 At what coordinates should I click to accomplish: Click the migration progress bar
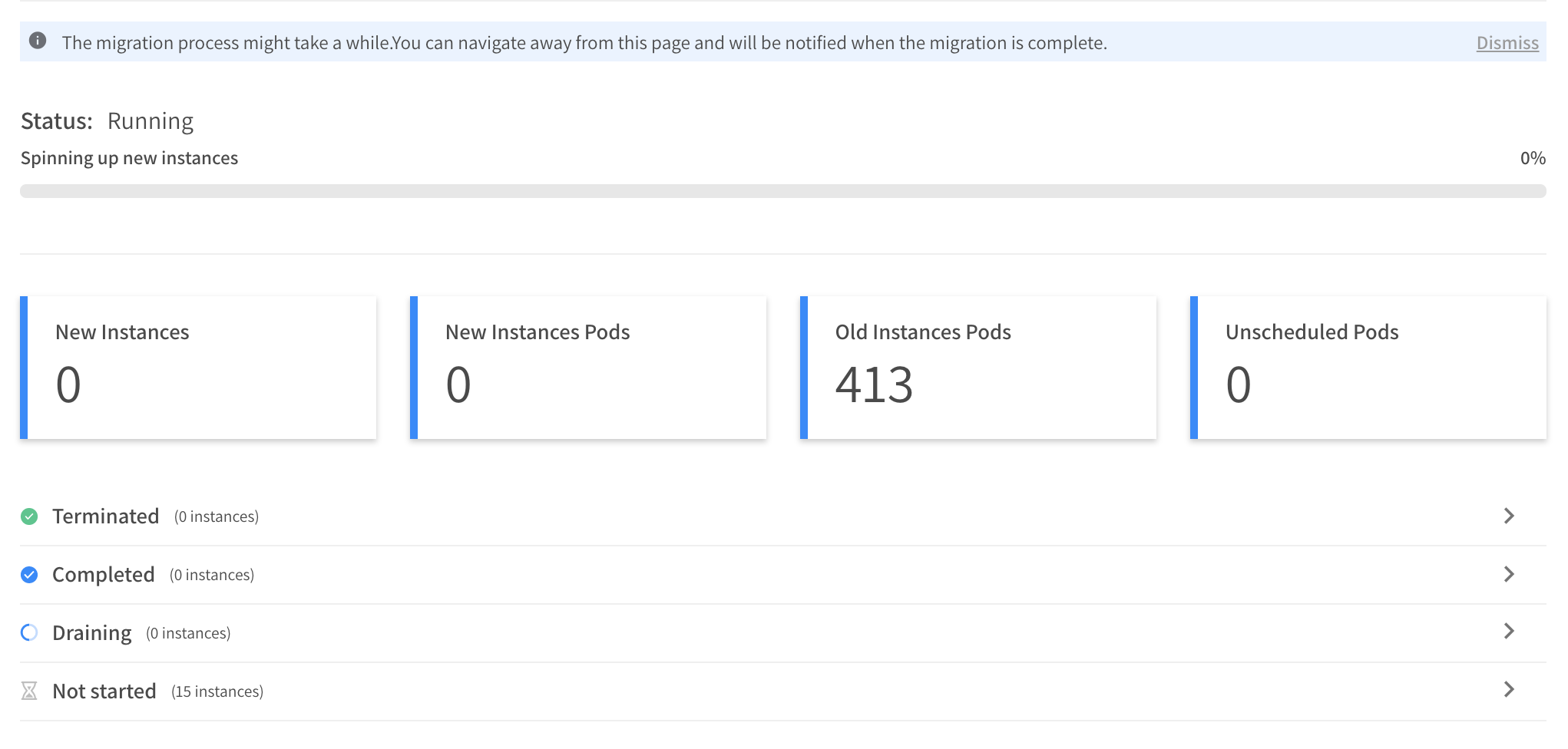point(782,191)
